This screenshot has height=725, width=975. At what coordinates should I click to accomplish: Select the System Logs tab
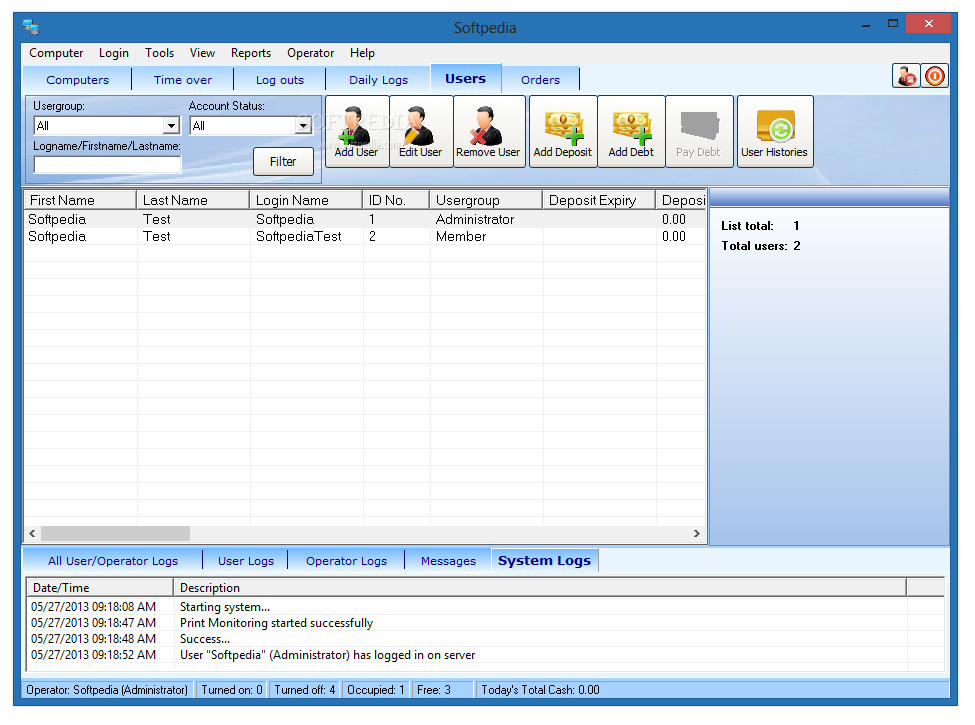[x=545, y=560]
